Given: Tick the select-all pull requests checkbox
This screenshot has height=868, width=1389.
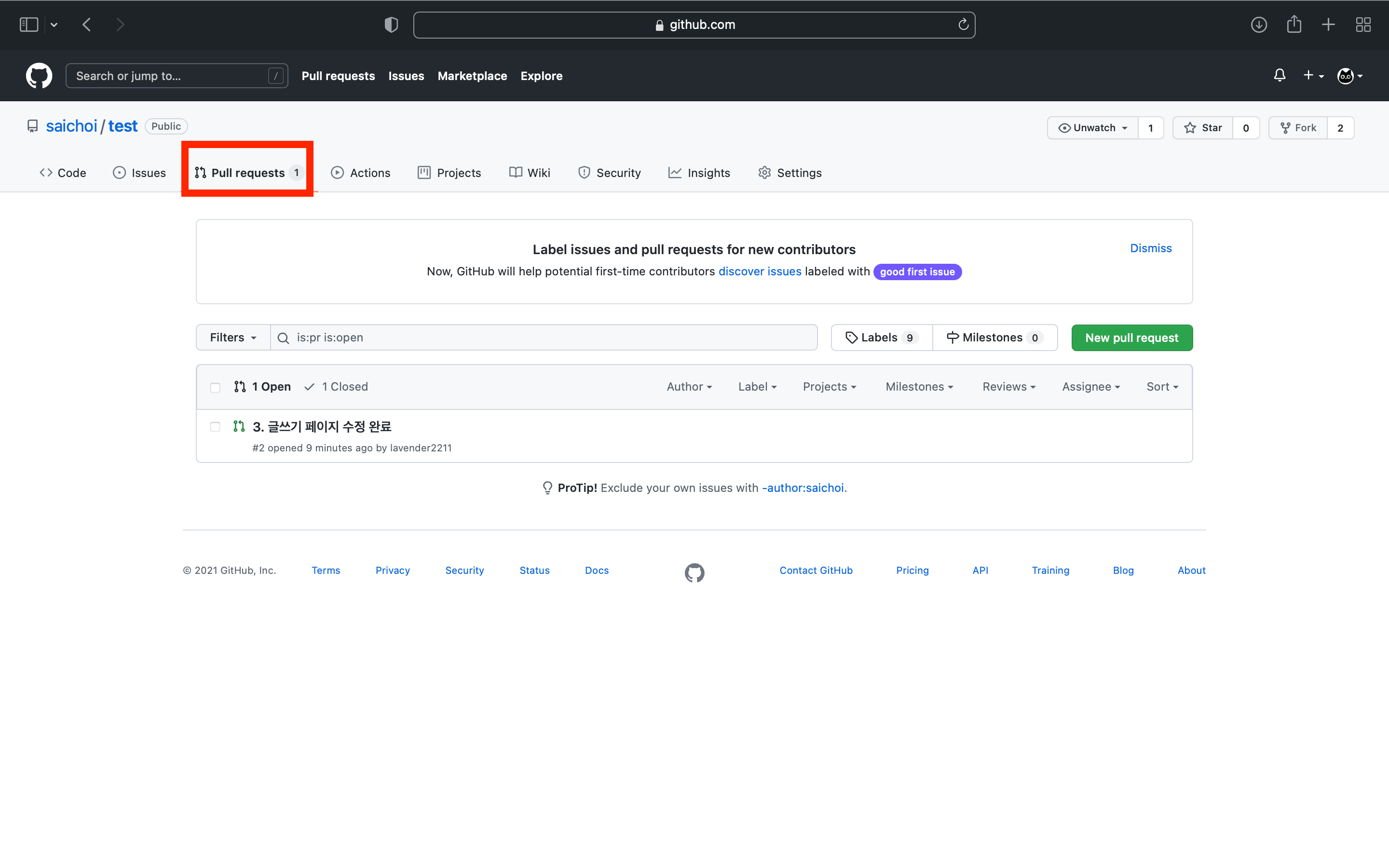Looking at the screenshot, I should coord(215,388).
